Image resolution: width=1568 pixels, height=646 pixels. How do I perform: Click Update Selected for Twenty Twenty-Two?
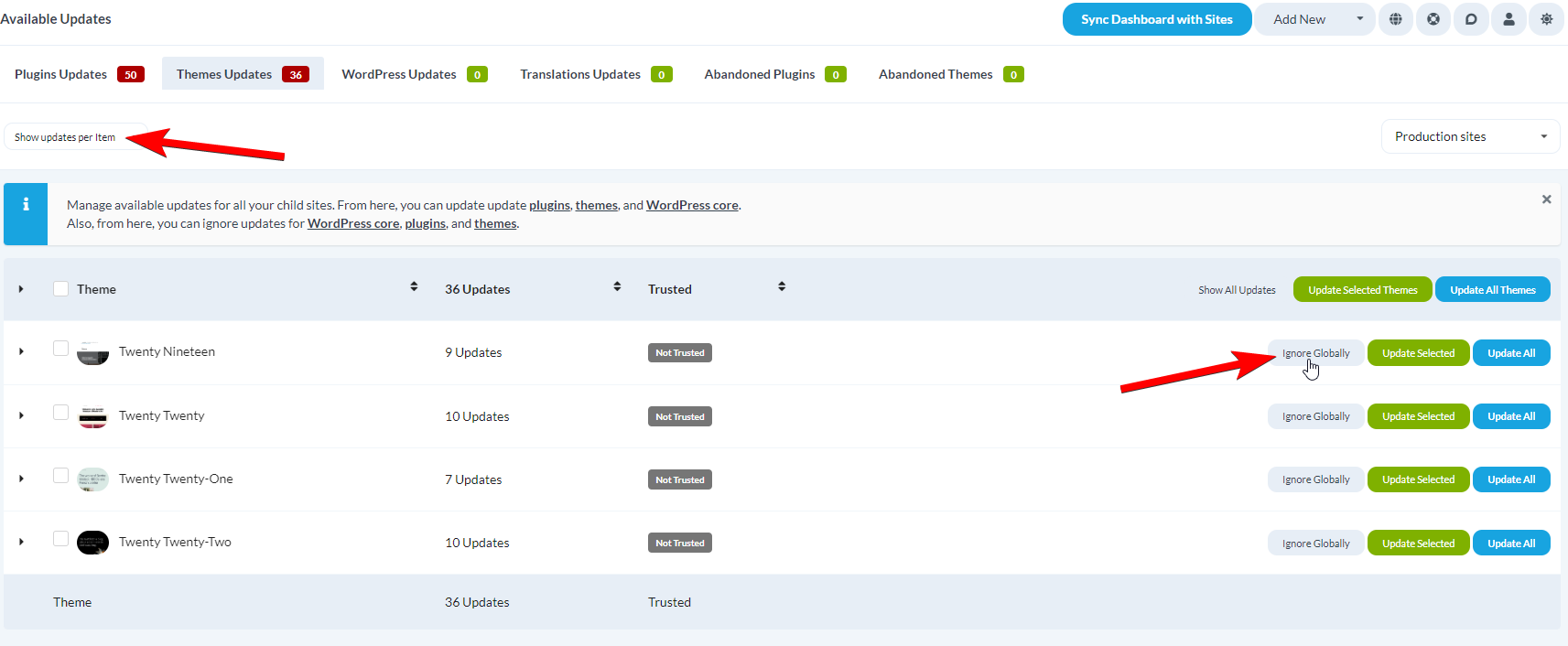point(1418,544)
